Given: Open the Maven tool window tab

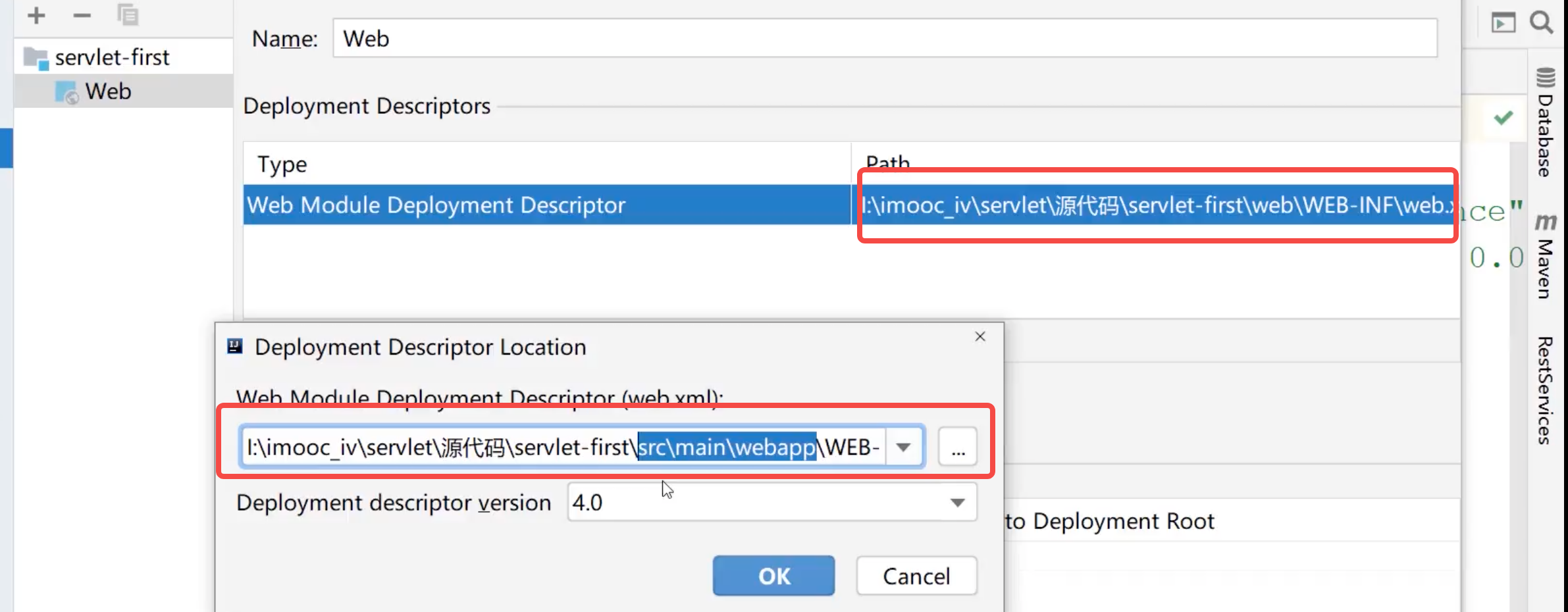Looking at the screenshot, I should click(x=1545, y=257).
